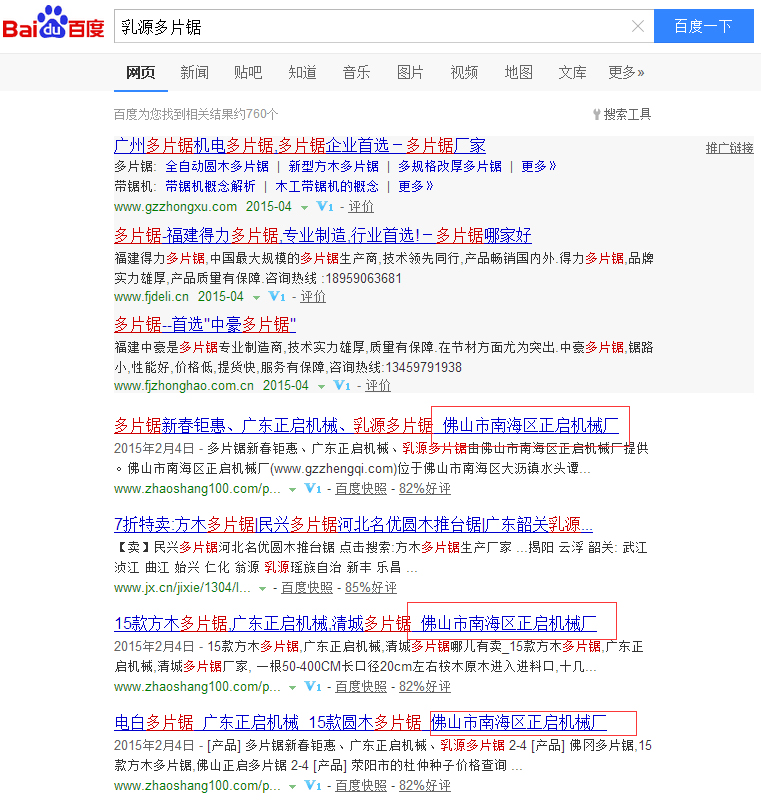
Task: Open the 视频 tab
Action: pos(464,72)
